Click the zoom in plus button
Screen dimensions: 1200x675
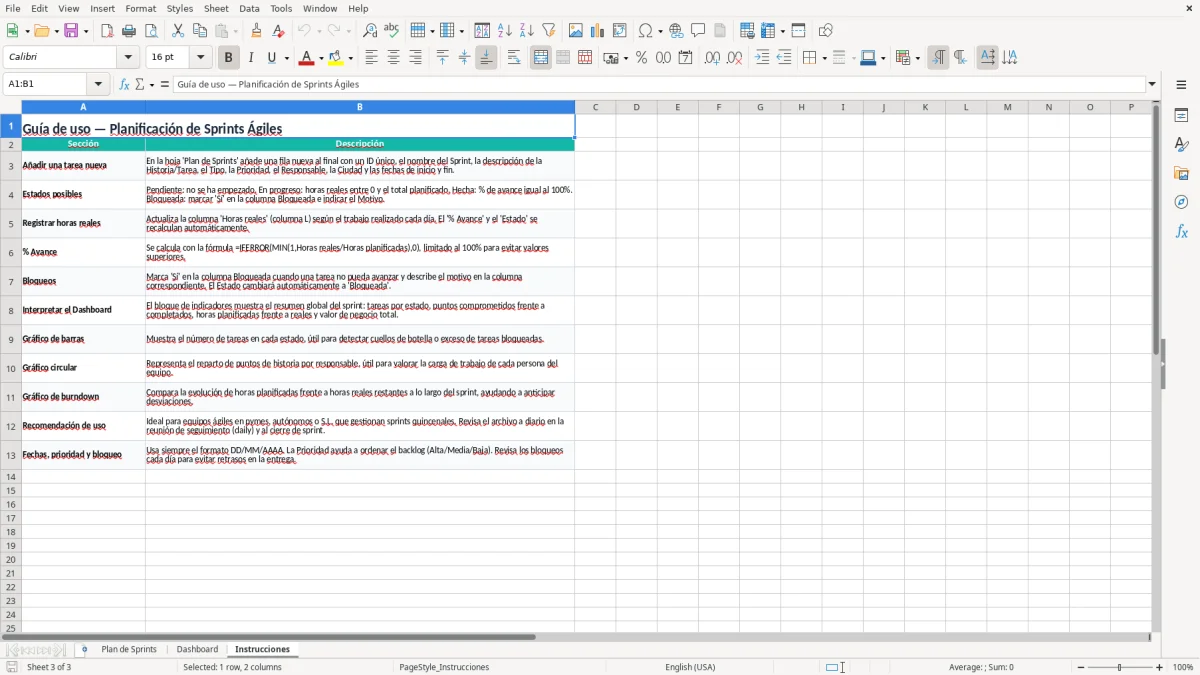(x=1160, y=667)
